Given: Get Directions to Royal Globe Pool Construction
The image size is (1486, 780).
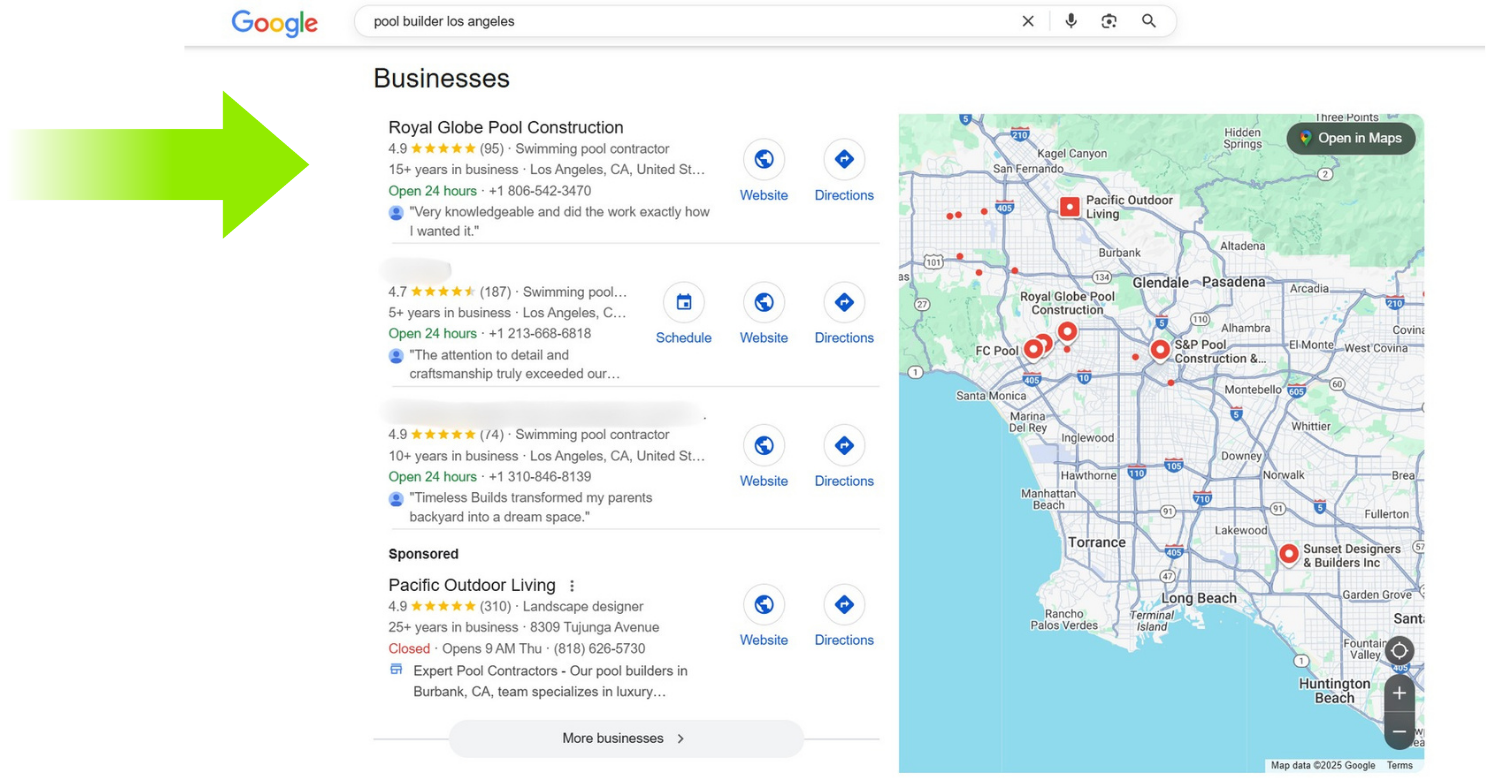Looking at the screenshot, I should tap(844, 172).
